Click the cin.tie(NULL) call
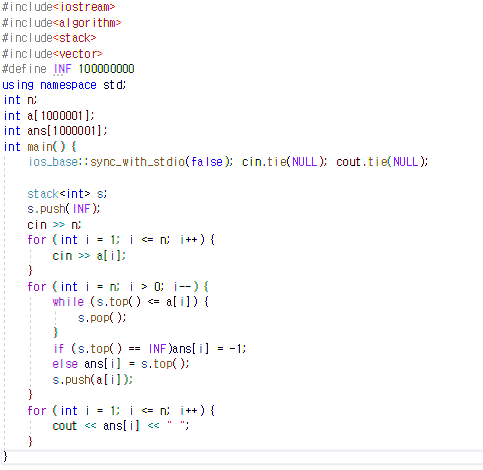483x470 pixels. click(284, 162)
